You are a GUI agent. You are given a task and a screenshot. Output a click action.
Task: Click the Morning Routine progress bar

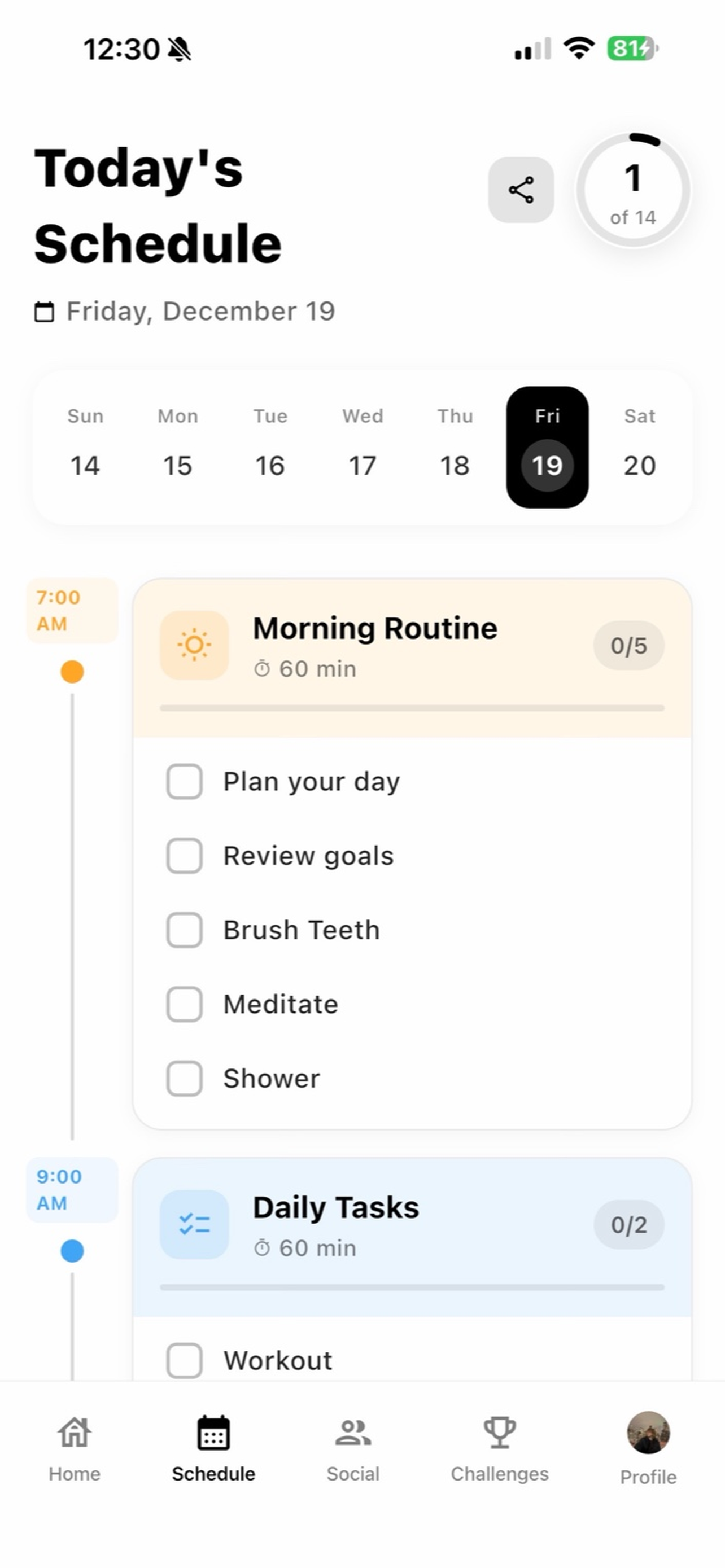(412, 708)
